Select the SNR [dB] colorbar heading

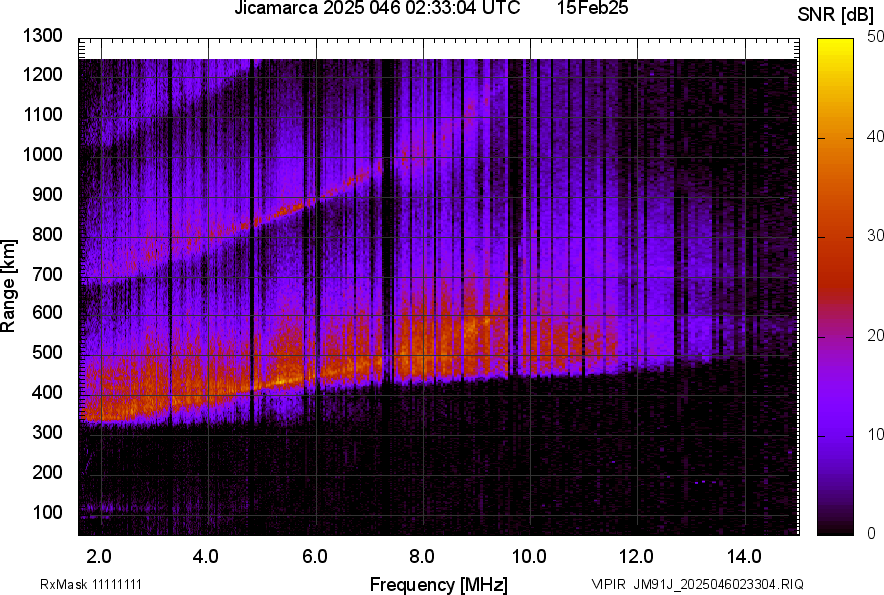coord(838,15)
